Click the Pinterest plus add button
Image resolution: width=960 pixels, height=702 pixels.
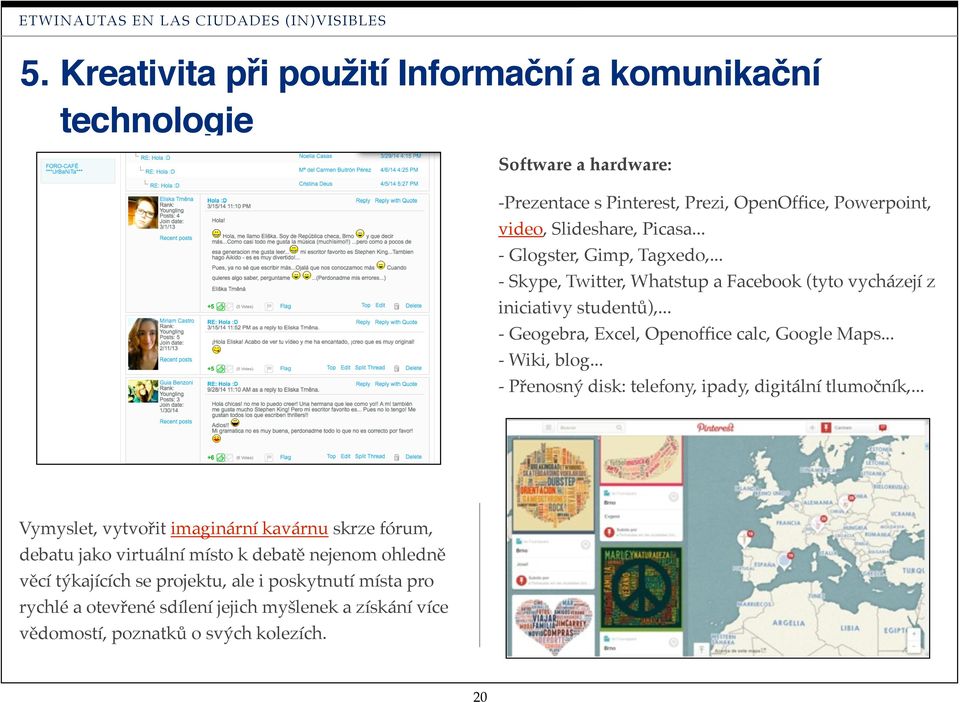811,427
